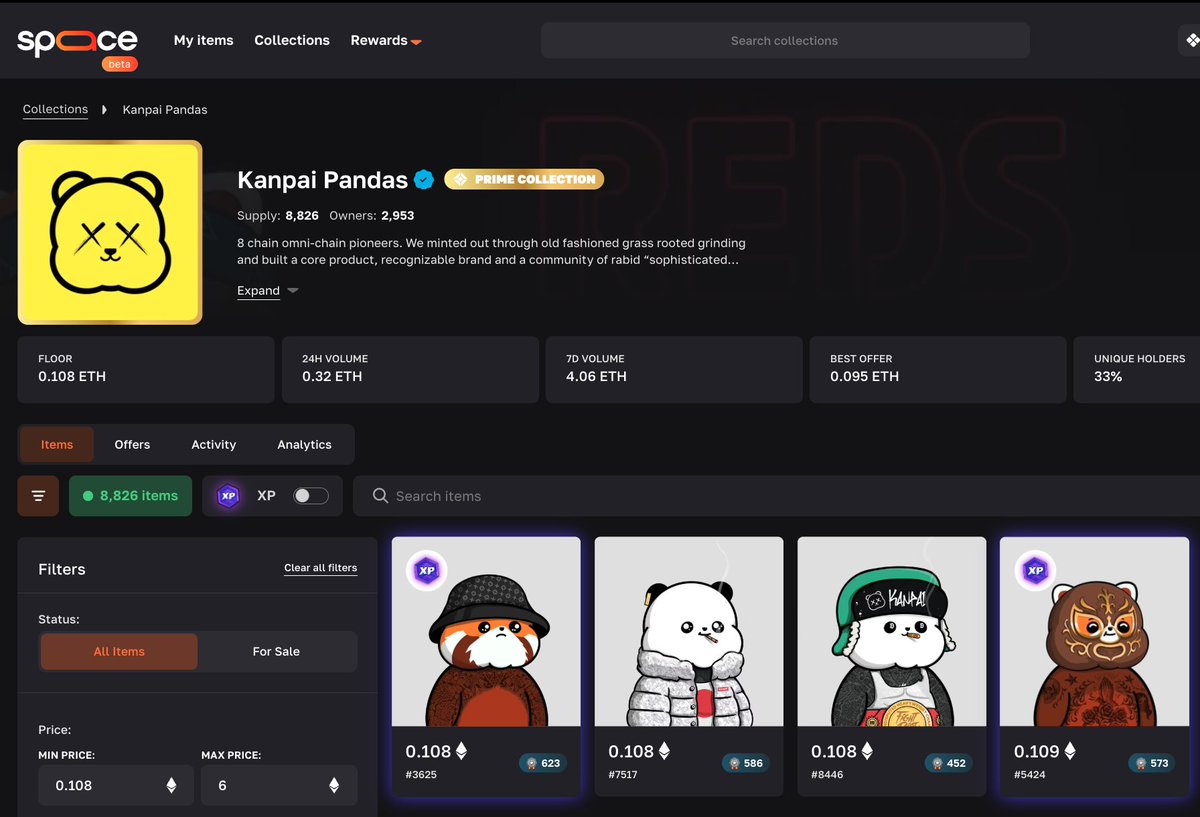This screenshot has height=817, width=1200.
Task: Click rarity rank badge 586
Action: [x=745, y=763]
